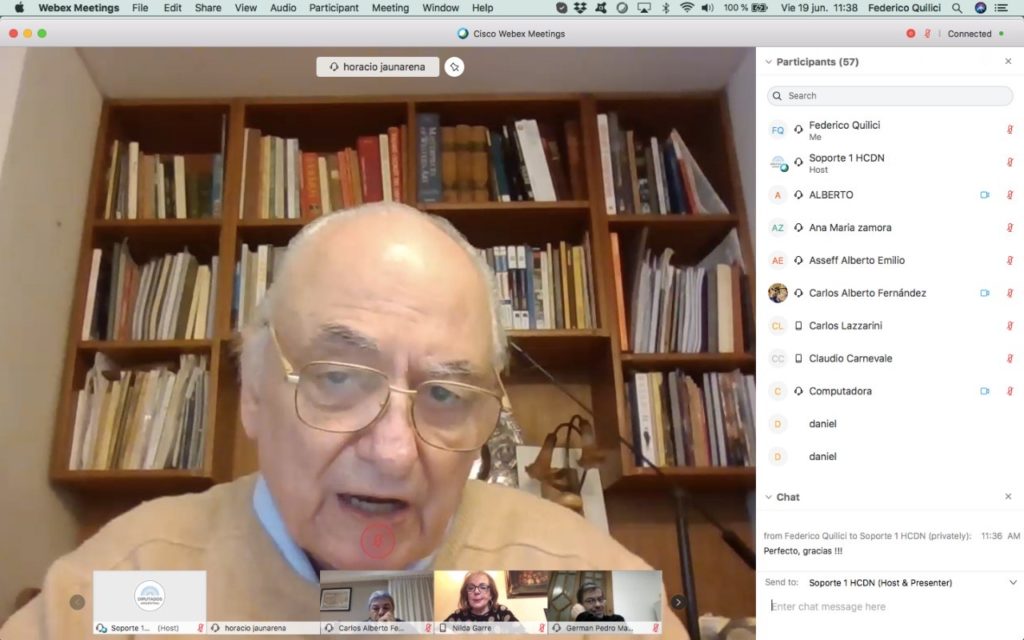Open the Siri icon in menu bar

(980, 8)
